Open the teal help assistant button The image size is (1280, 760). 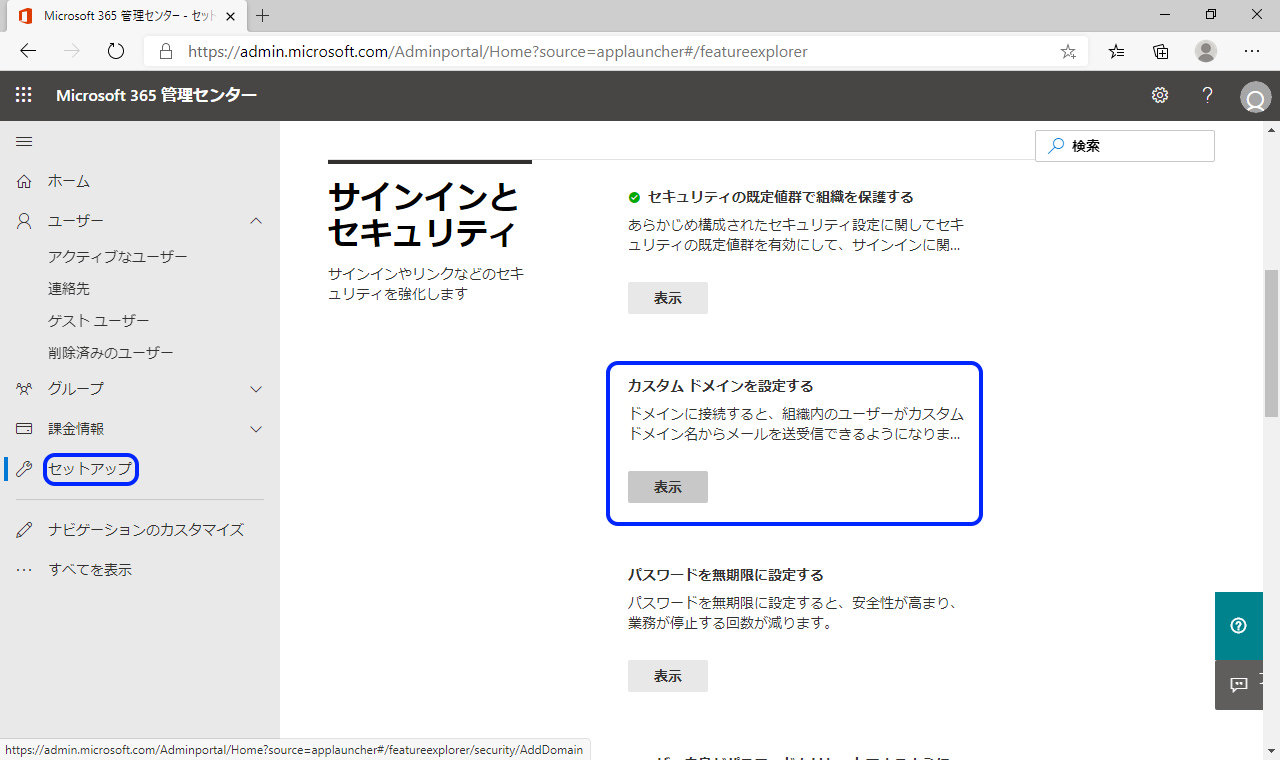[1239, 626]
